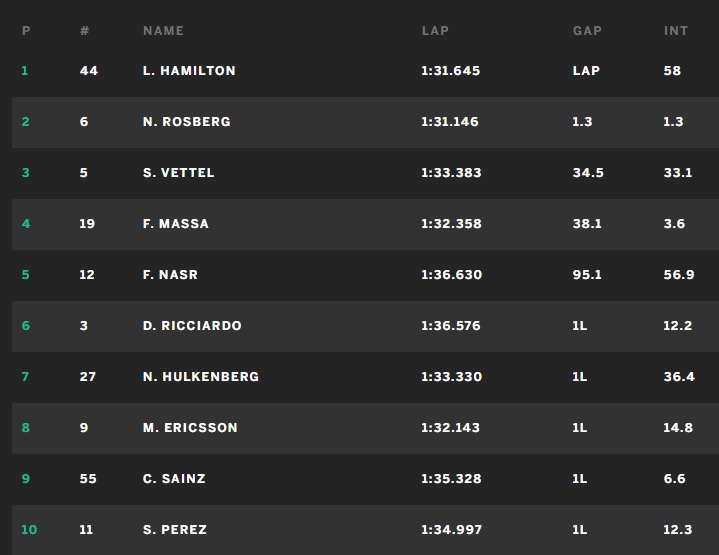Screen dimensions: 719x555
Task: Select car number 44 cell
Action: 88,71
